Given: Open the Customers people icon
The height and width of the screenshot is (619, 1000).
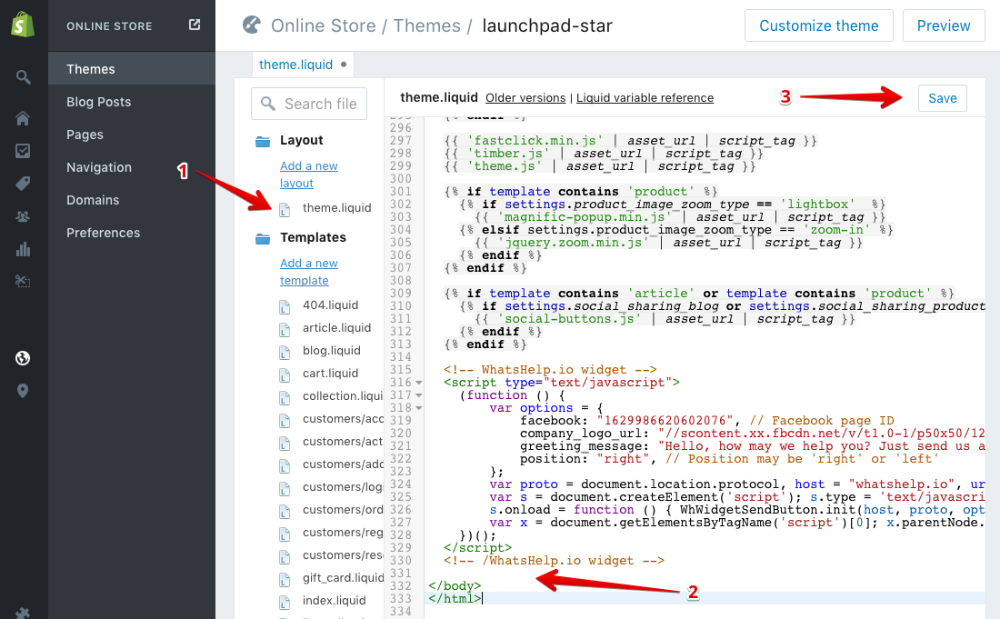Looking at the screenshot, I should [23, 217].
